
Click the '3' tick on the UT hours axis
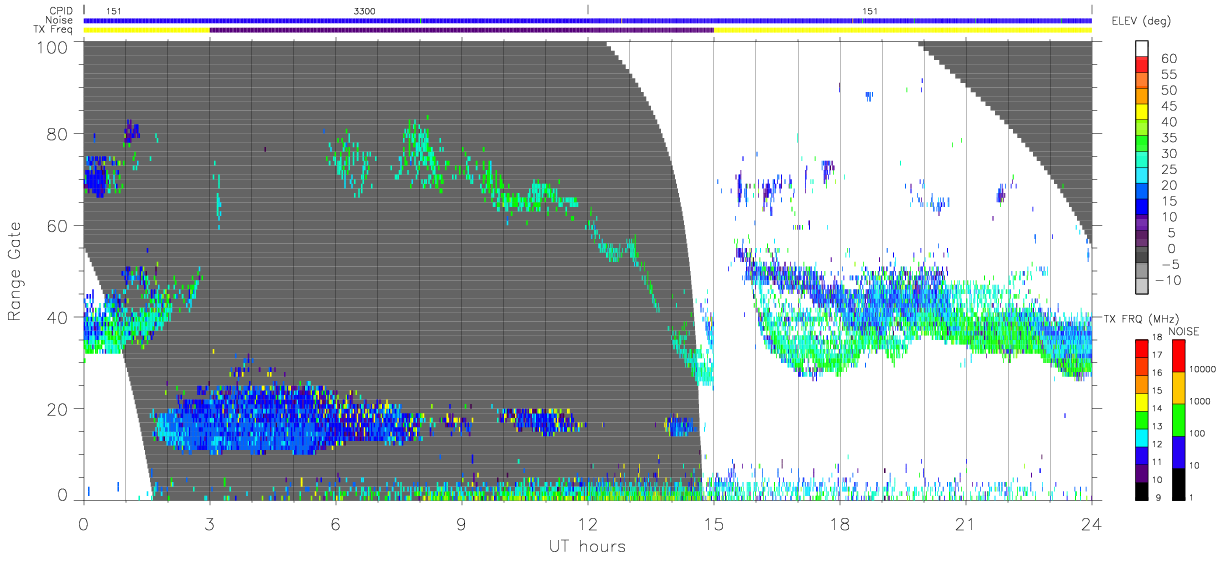pyautogui.click(x=209, y=523)
